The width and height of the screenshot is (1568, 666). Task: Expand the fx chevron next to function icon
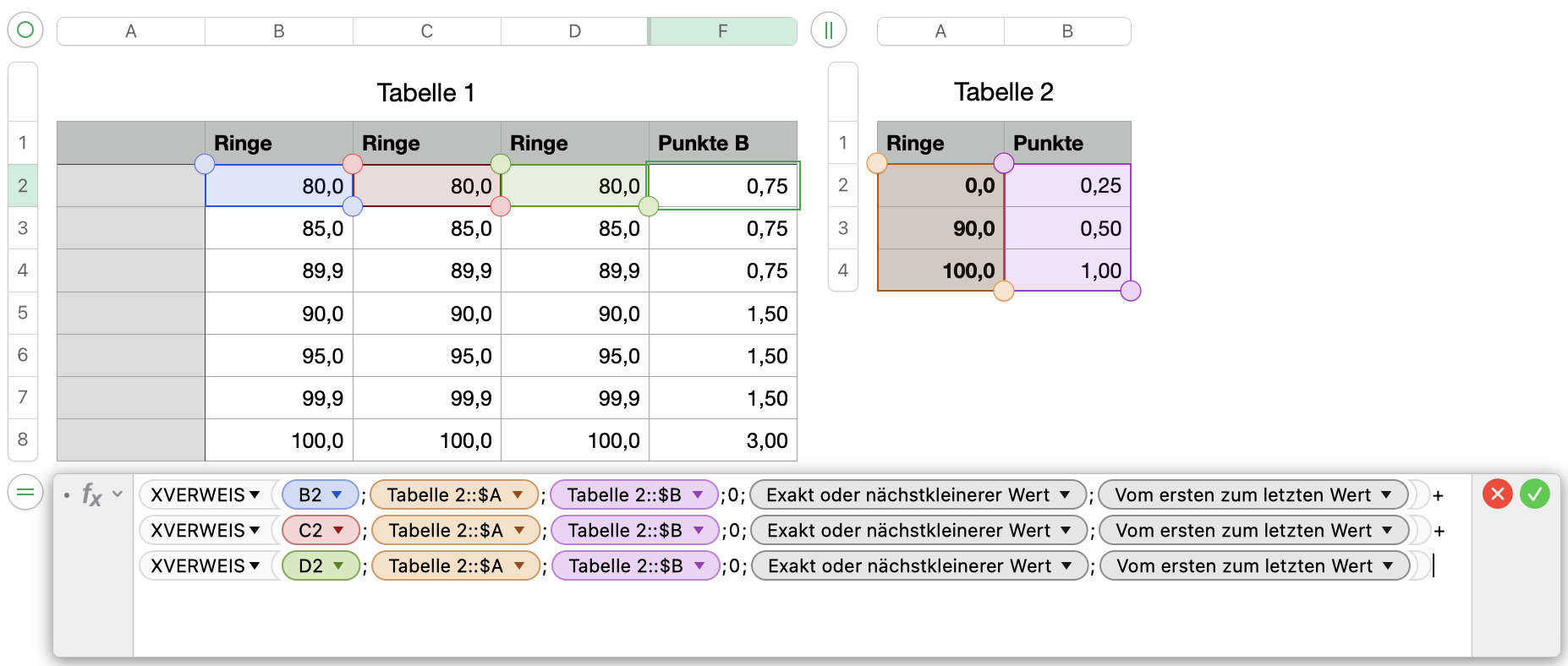tap(118, 494)
